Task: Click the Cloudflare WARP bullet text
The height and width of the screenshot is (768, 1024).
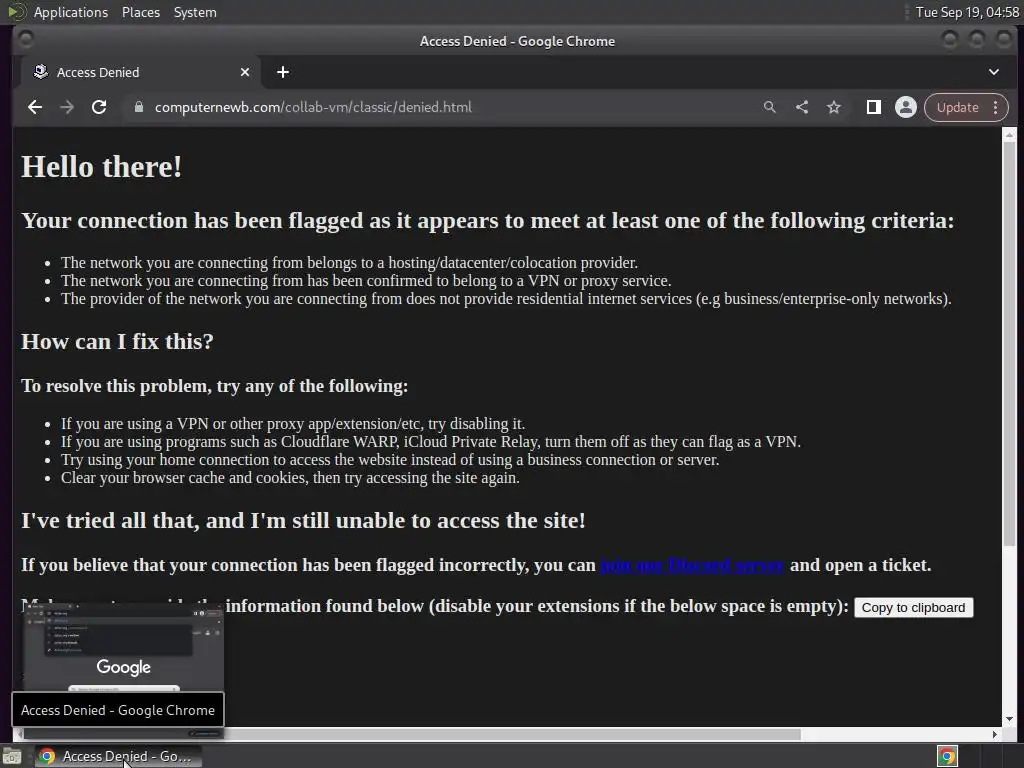Action: tap(431, 442)
